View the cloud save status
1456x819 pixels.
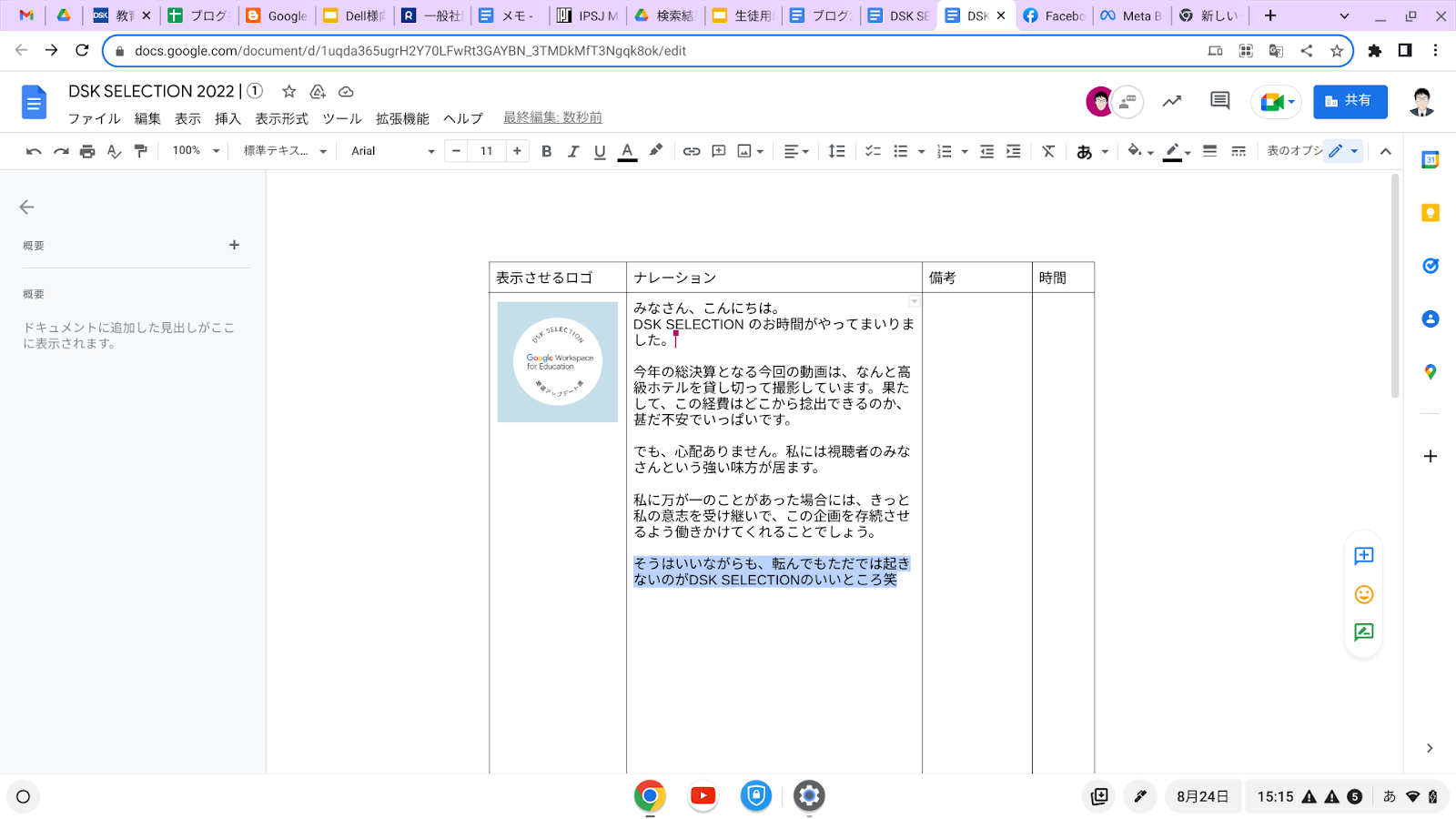point(346,91)
